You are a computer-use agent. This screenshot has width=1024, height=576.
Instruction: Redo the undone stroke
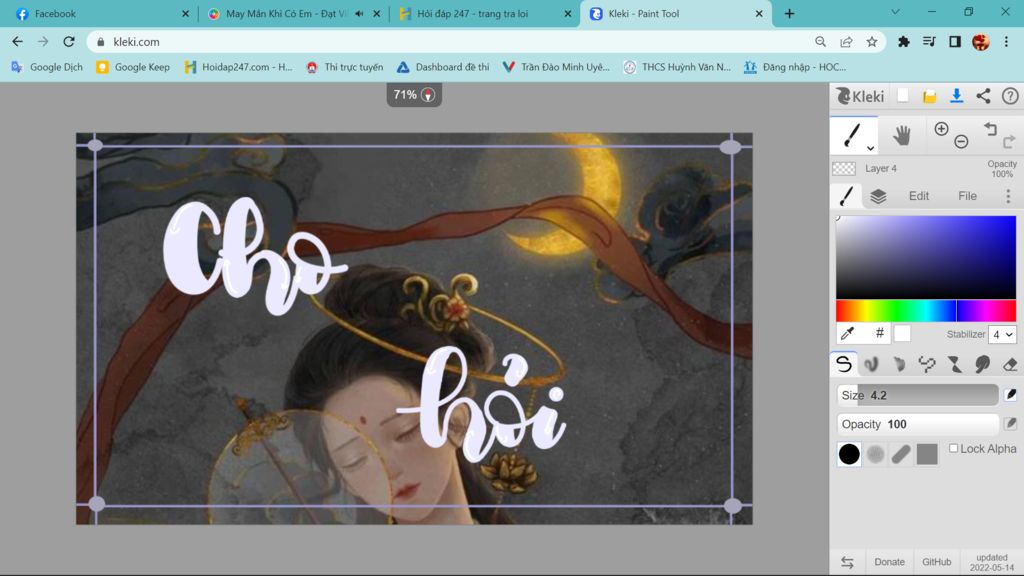(1009, 141)
